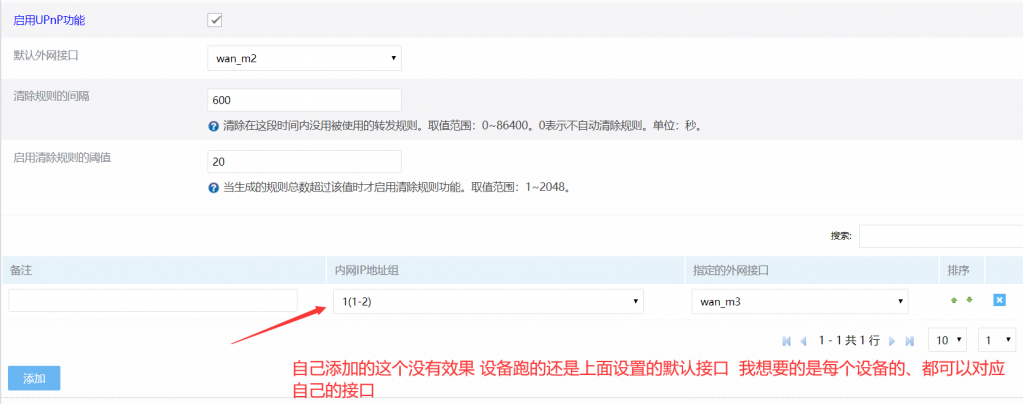The image size is (1023, 404).
Task: Go to the next page of results
Action: [x=892, y=341]
